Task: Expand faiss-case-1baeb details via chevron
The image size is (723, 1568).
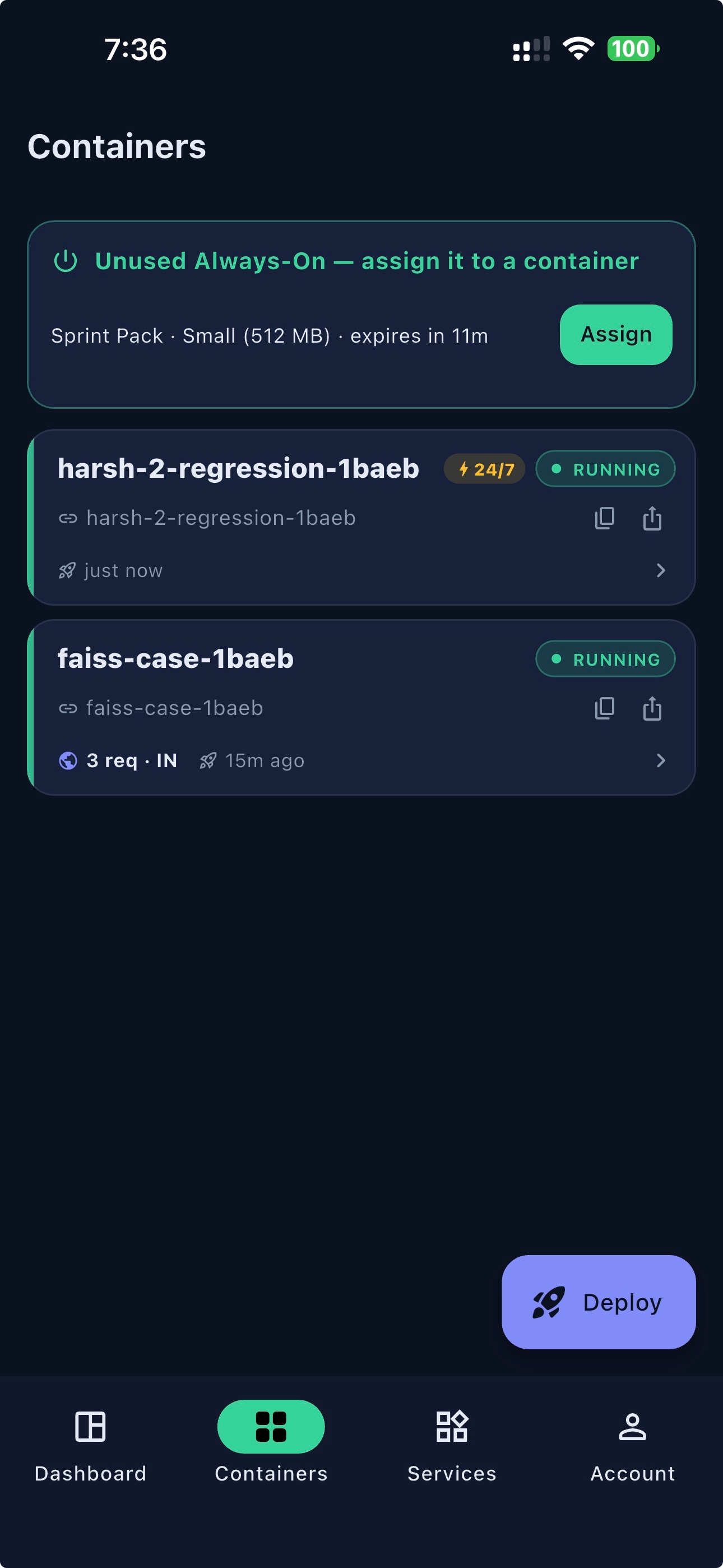Action: click(661, 760)
